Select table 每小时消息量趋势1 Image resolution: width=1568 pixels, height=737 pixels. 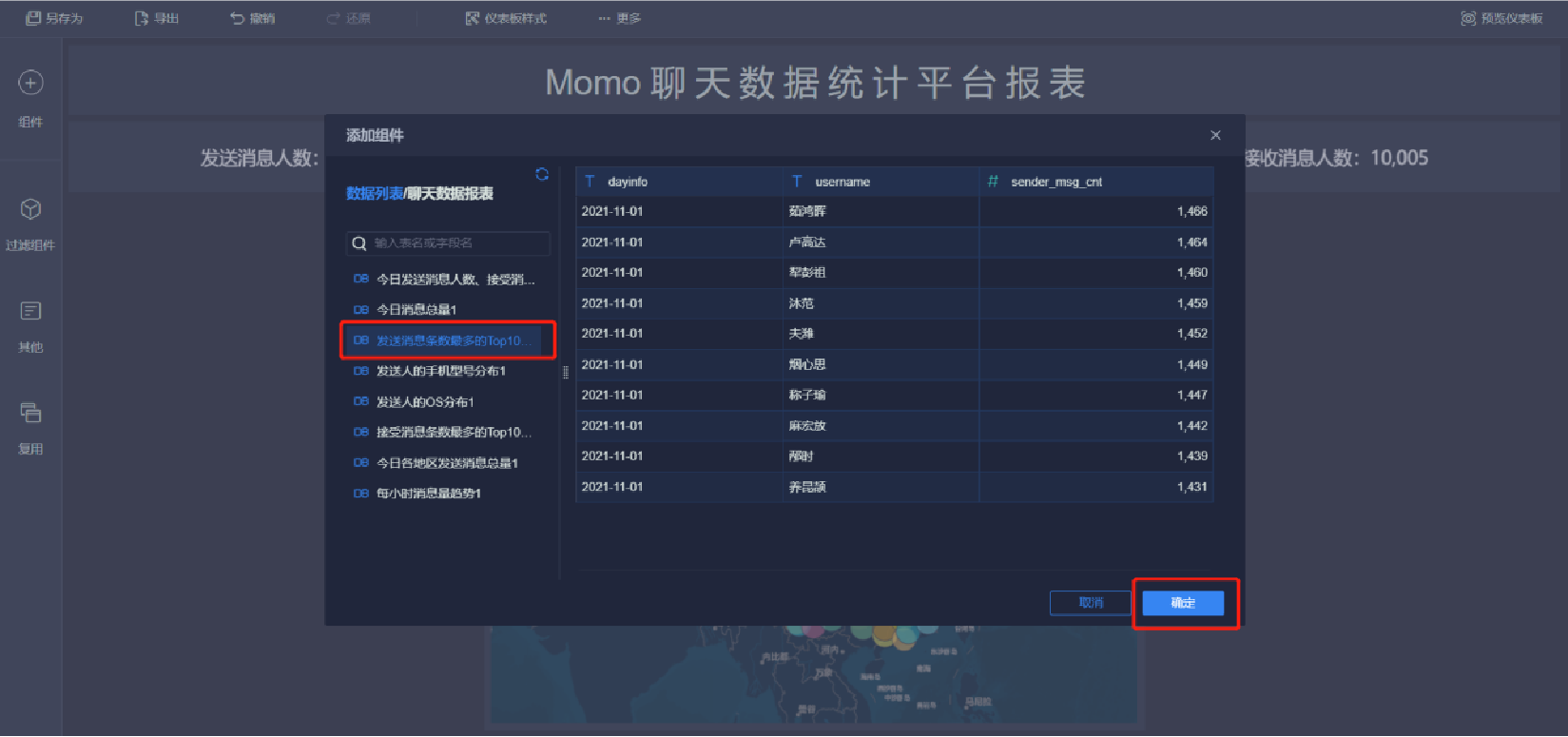(417, 493)
